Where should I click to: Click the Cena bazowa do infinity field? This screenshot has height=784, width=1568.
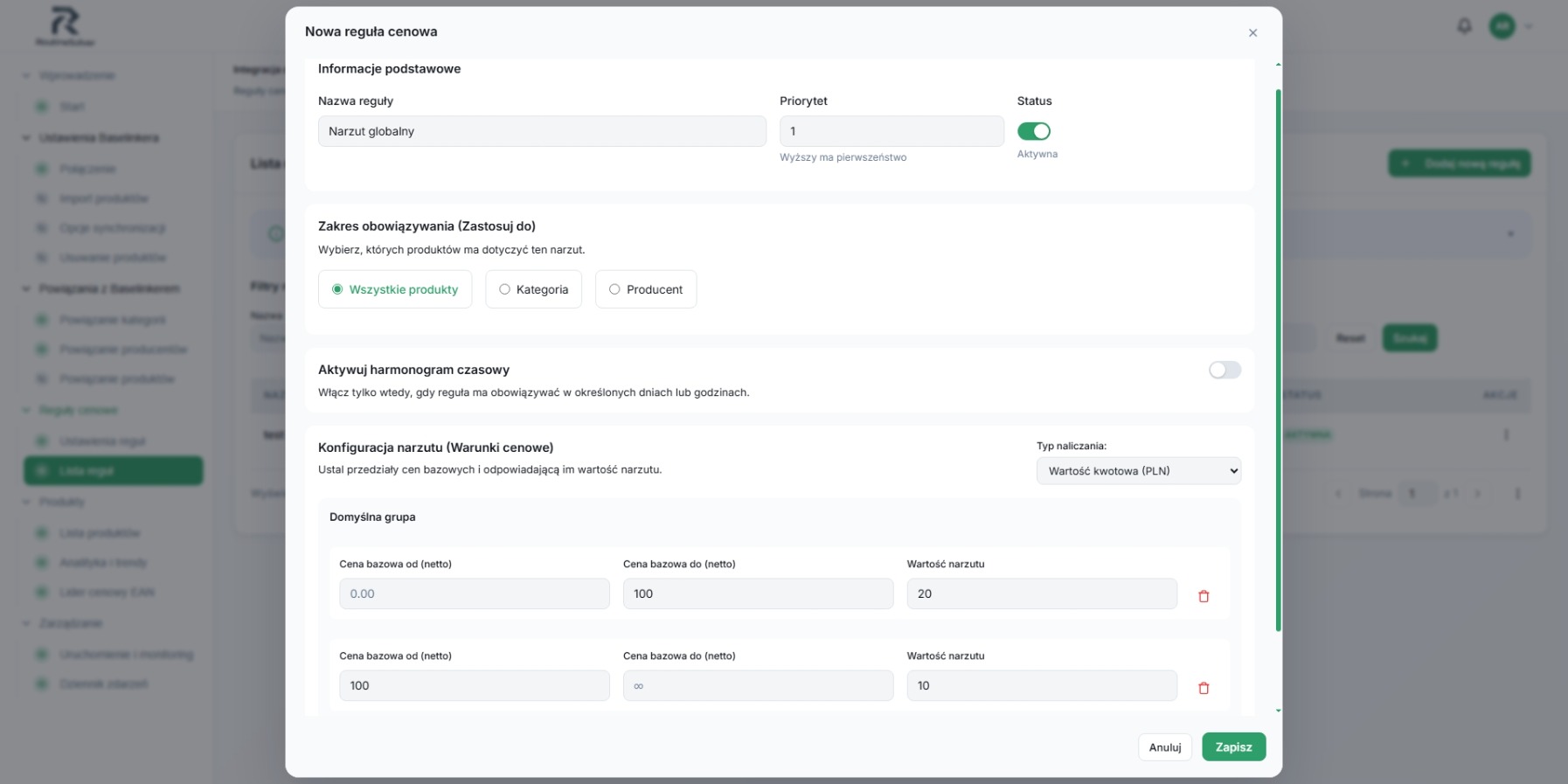(x=758, y=685)
